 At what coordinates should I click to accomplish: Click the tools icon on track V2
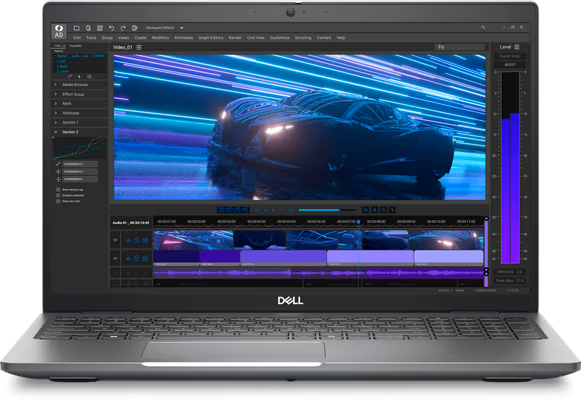(x=145, y=240)
